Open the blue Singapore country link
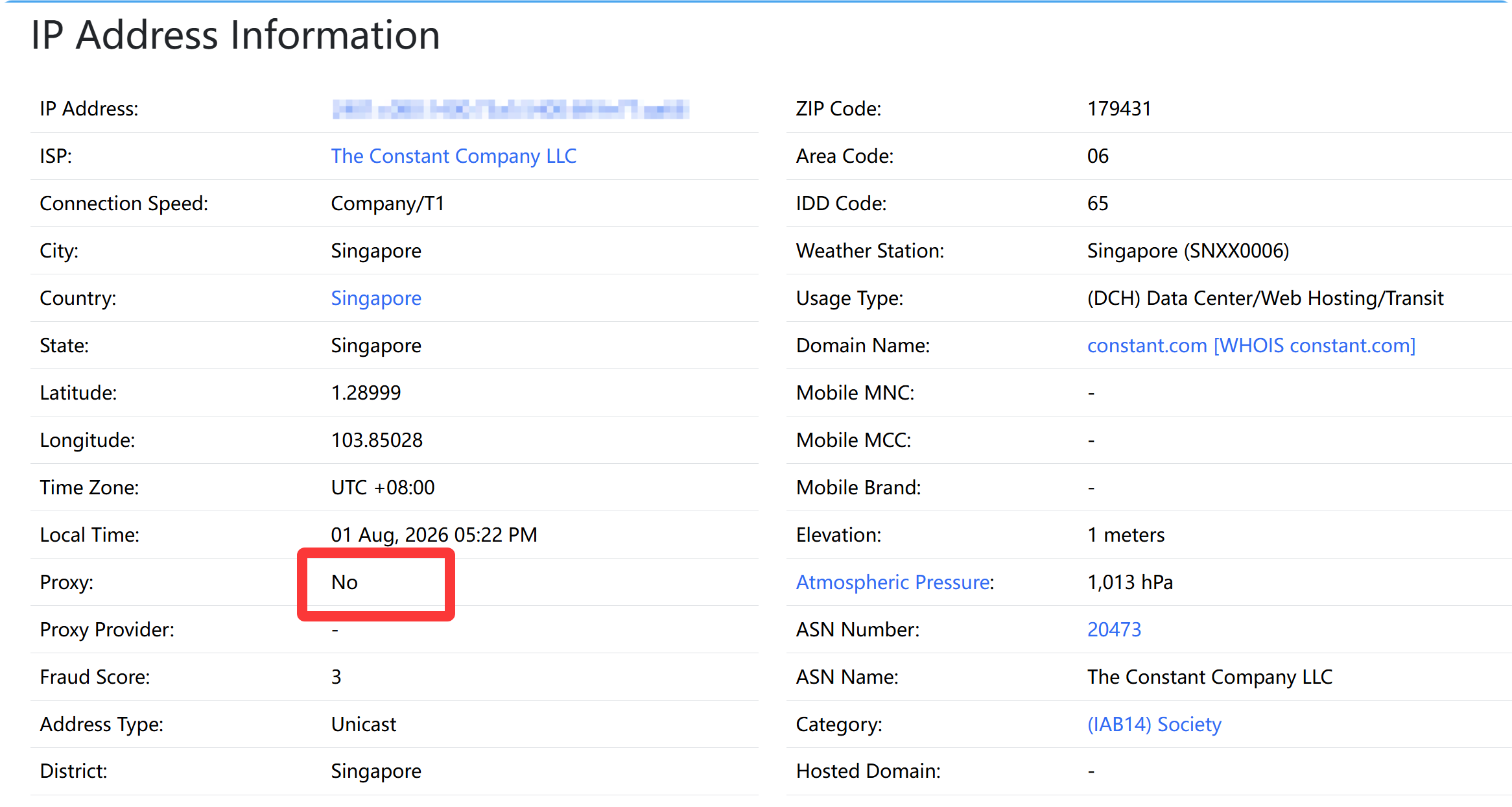Image resolution: width=1512 pixels, height=807 pixels. pos(376,298)
